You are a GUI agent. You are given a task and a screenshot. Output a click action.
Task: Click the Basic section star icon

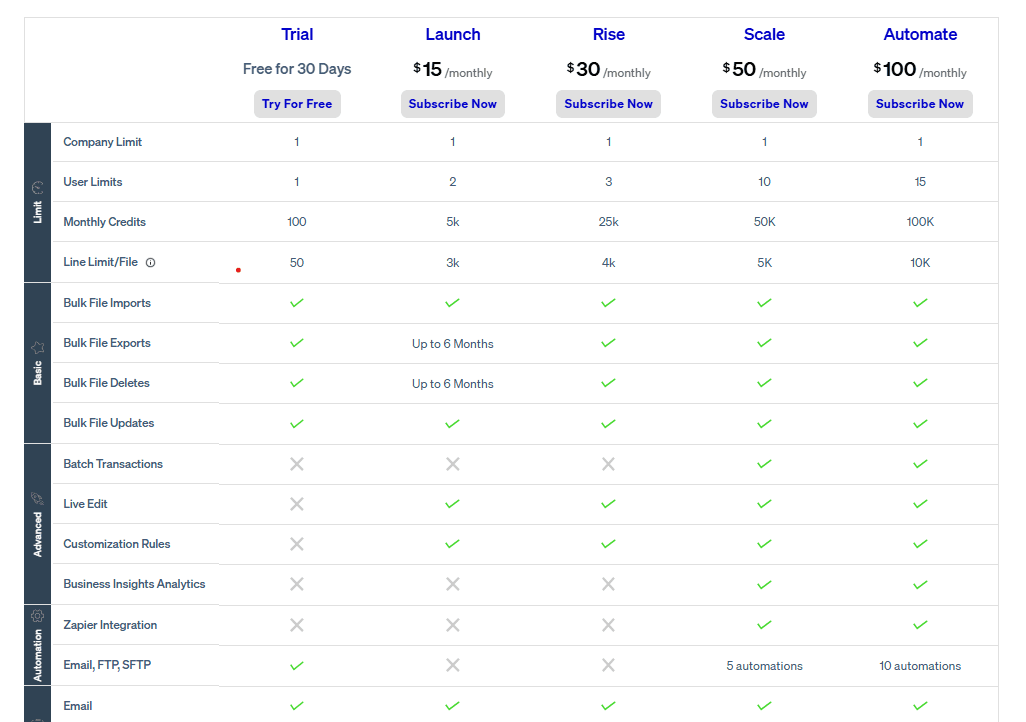tap(38, 348)
